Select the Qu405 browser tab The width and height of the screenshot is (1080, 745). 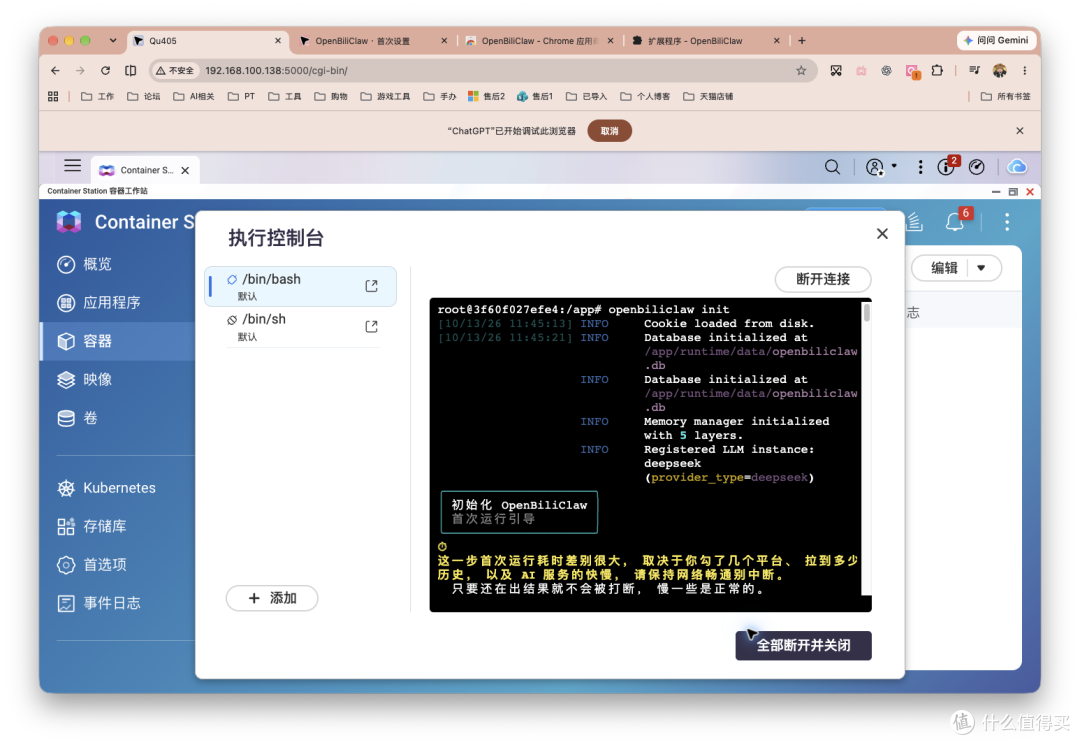coord(207,41)
